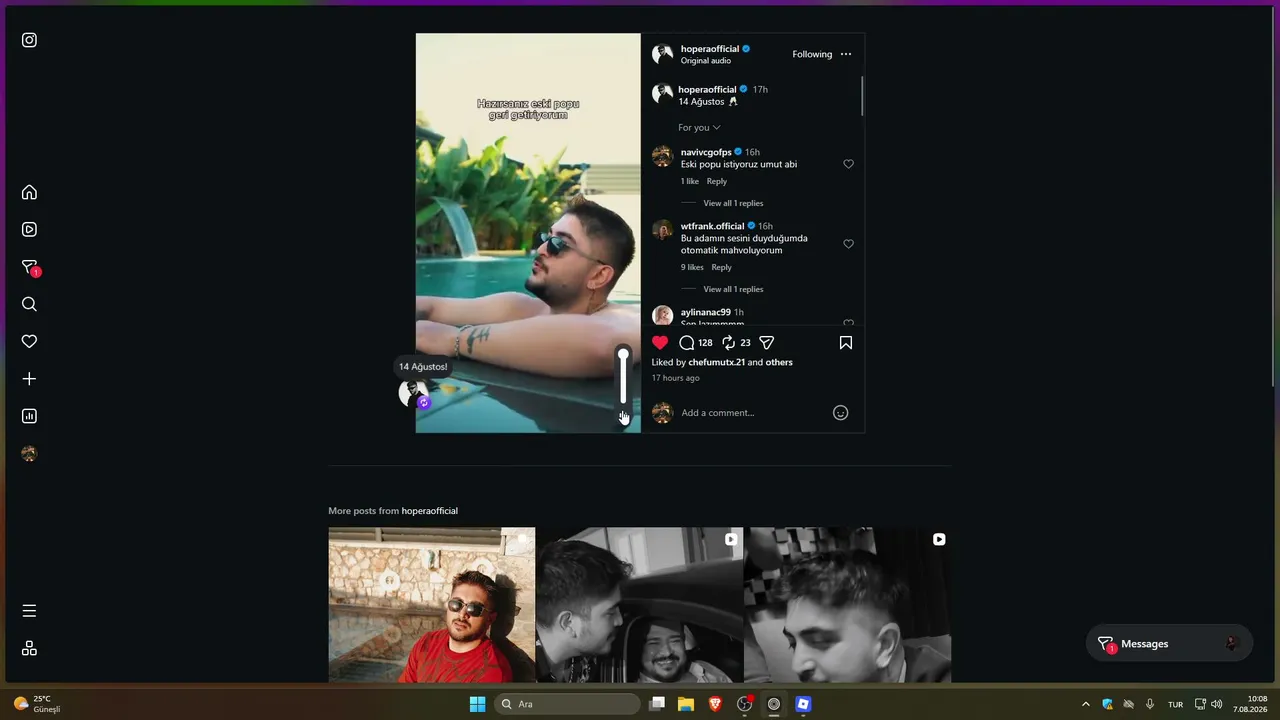Image resolution: width=1280 pixels, height=720 pixels.
Task: Click the page's vertical scrollbar
Action: [1273, 196]
